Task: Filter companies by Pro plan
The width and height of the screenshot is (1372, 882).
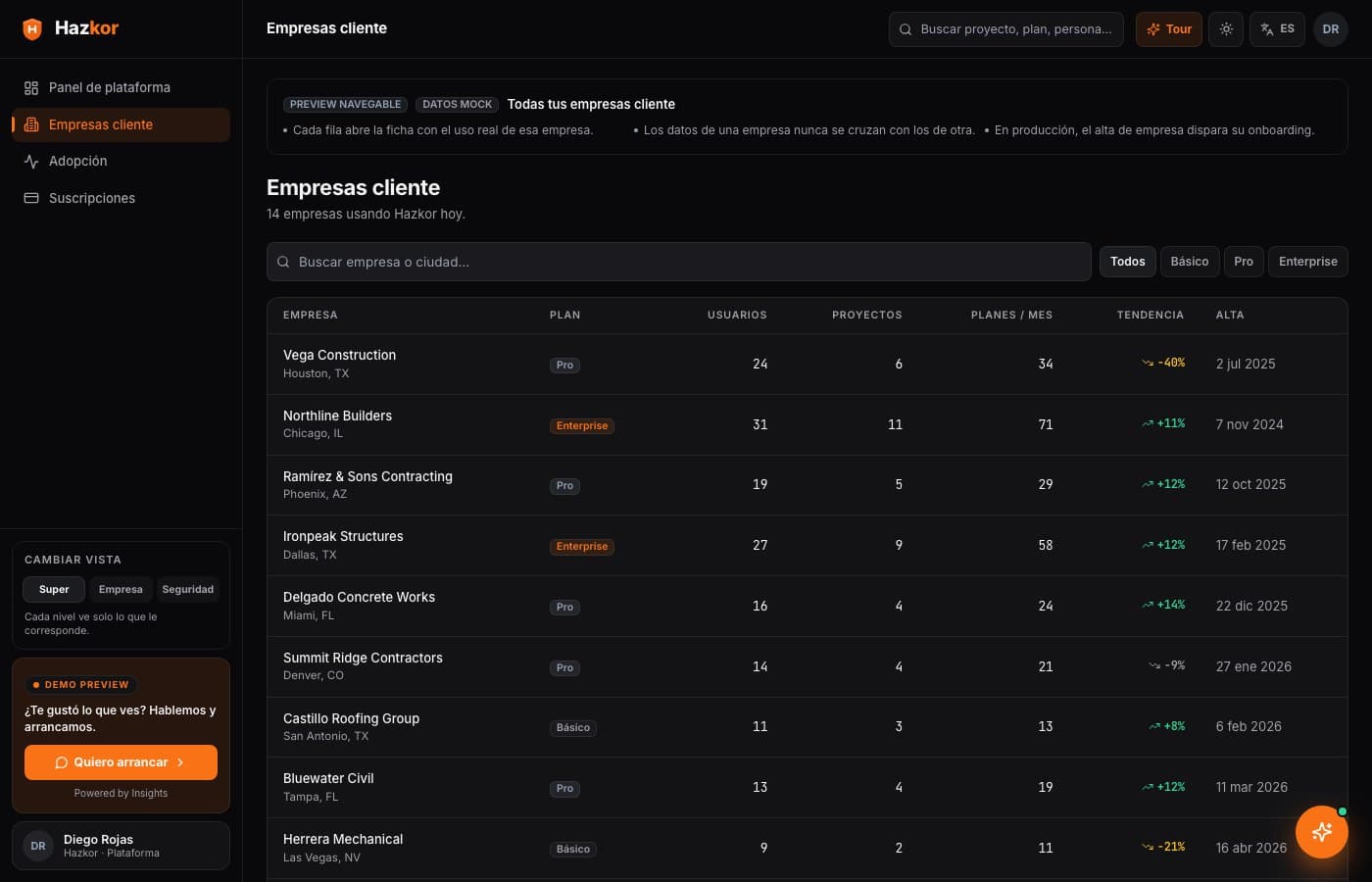Action: click(x=1244, y=262)
